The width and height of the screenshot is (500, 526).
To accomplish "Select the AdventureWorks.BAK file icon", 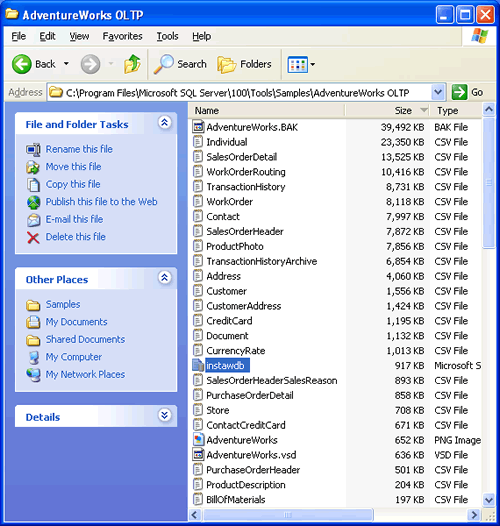I will pos(198,127).
